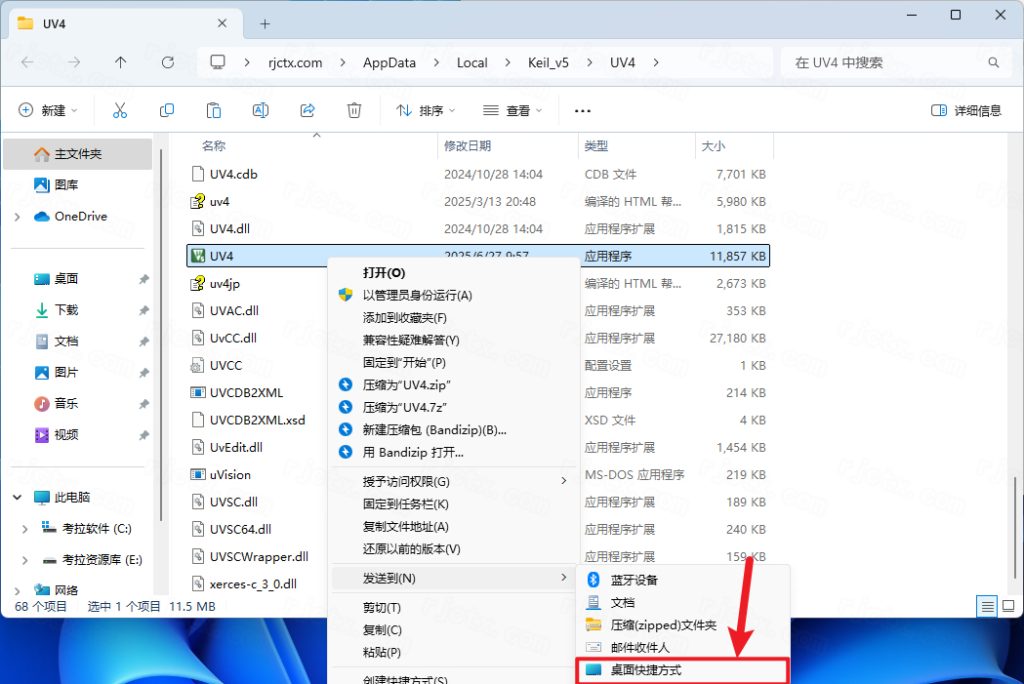Click the 新建 new item button
The image size is (1024, 684).
(42, 110)
